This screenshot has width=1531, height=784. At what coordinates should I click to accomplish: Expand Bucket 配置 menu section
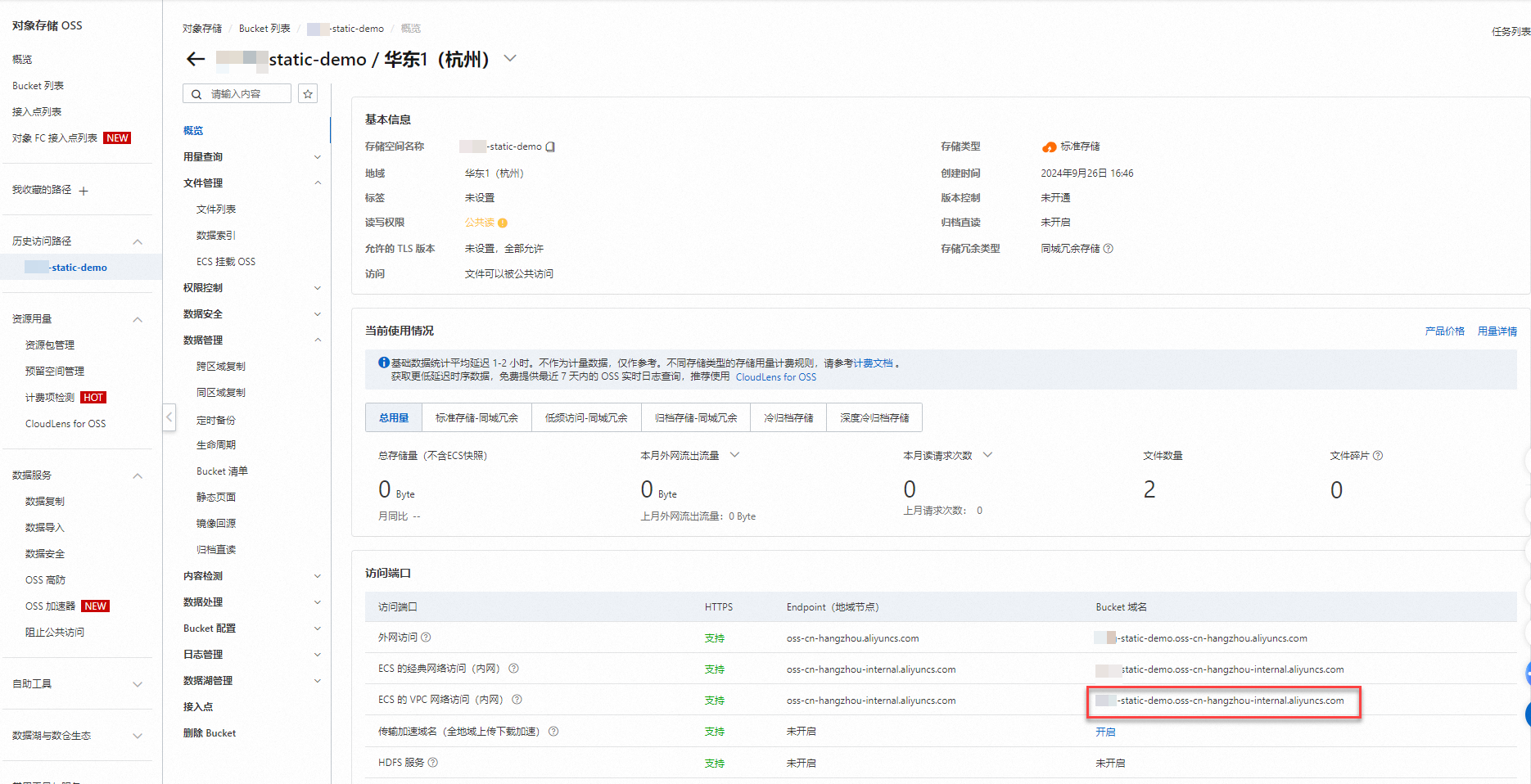318,629
